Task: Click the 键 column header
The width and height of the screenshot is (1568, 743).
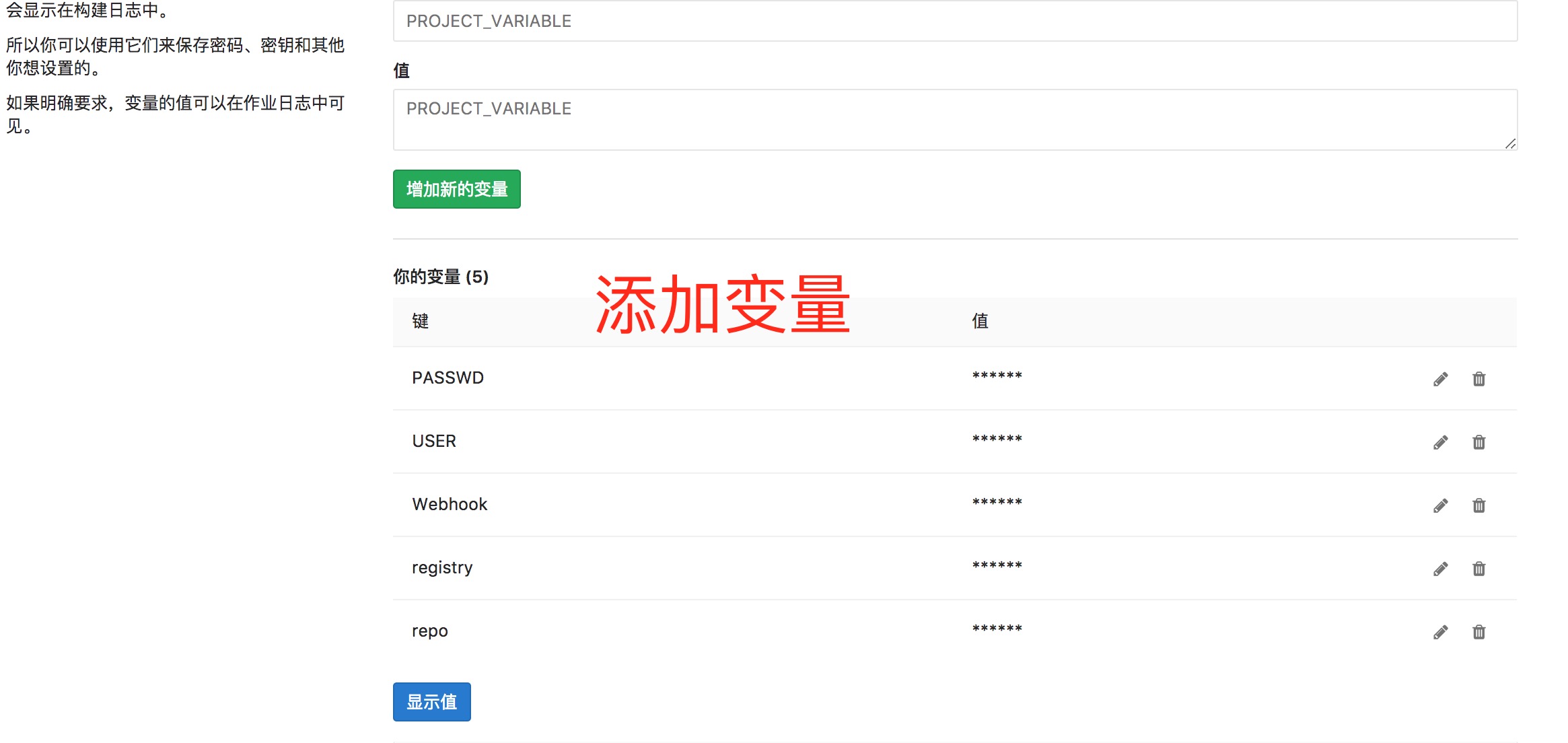Action: [x=420, y=322]
